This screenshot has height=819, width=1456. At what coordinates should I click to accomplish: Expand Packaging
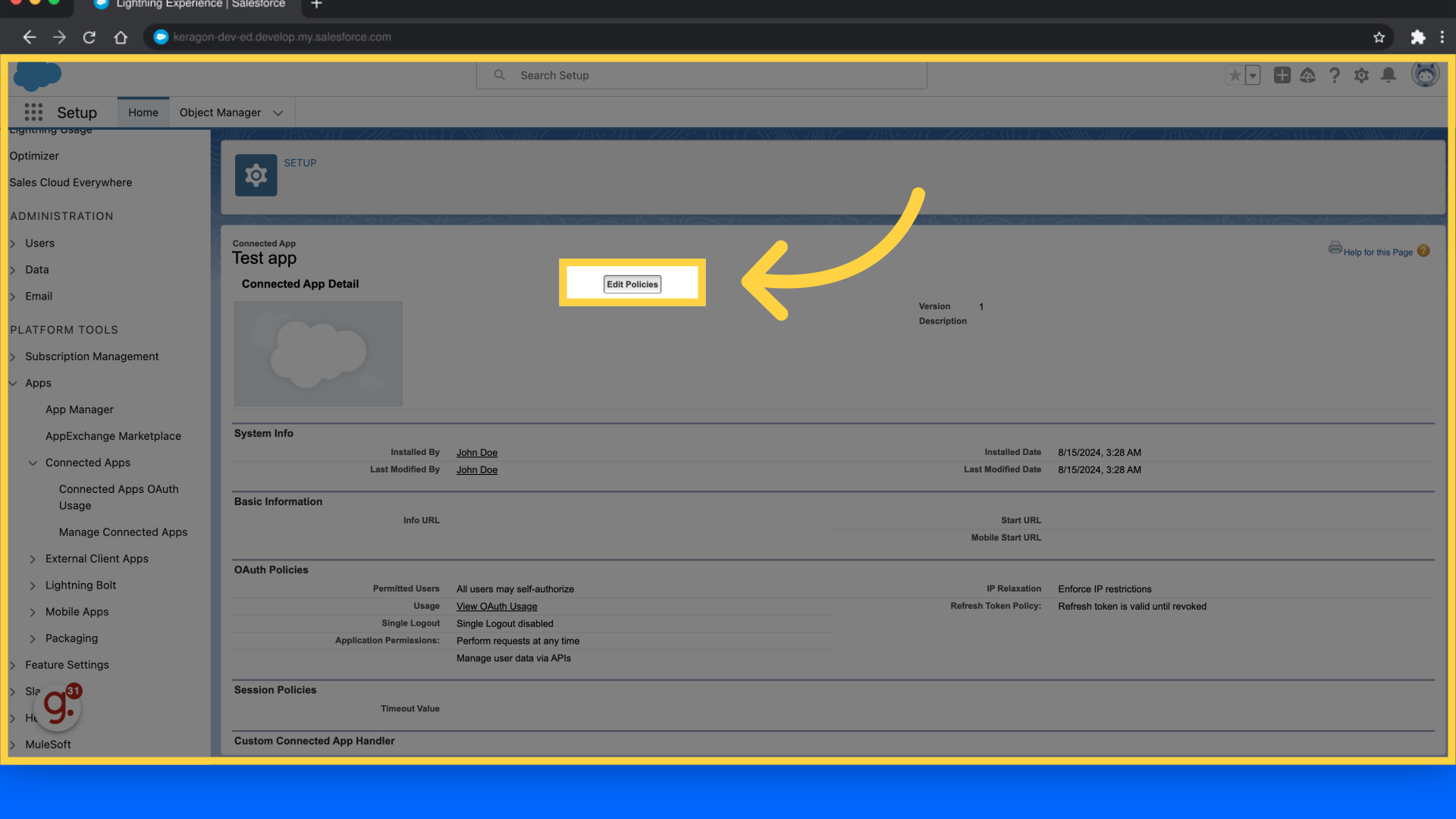pyautogui.click(x=33, y=639)
